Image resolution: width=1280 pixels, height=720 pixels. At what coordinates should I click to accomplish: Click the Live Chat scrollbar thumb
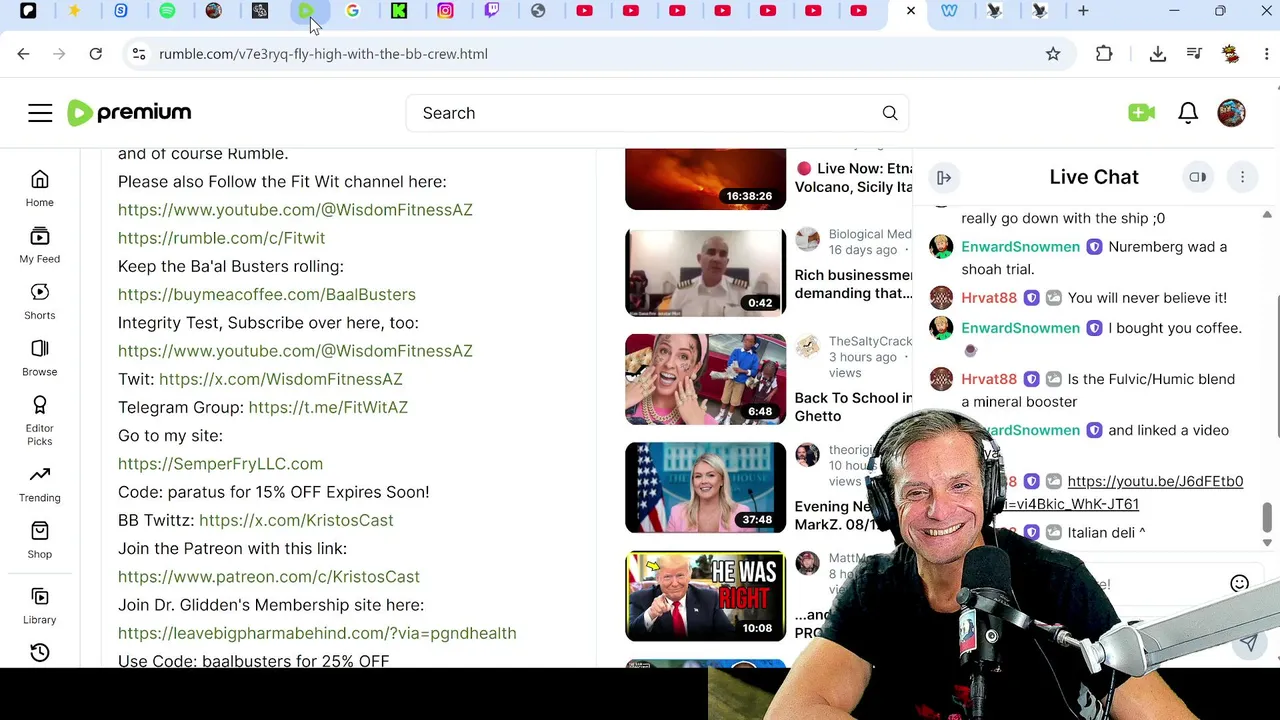pos(1267,515)
